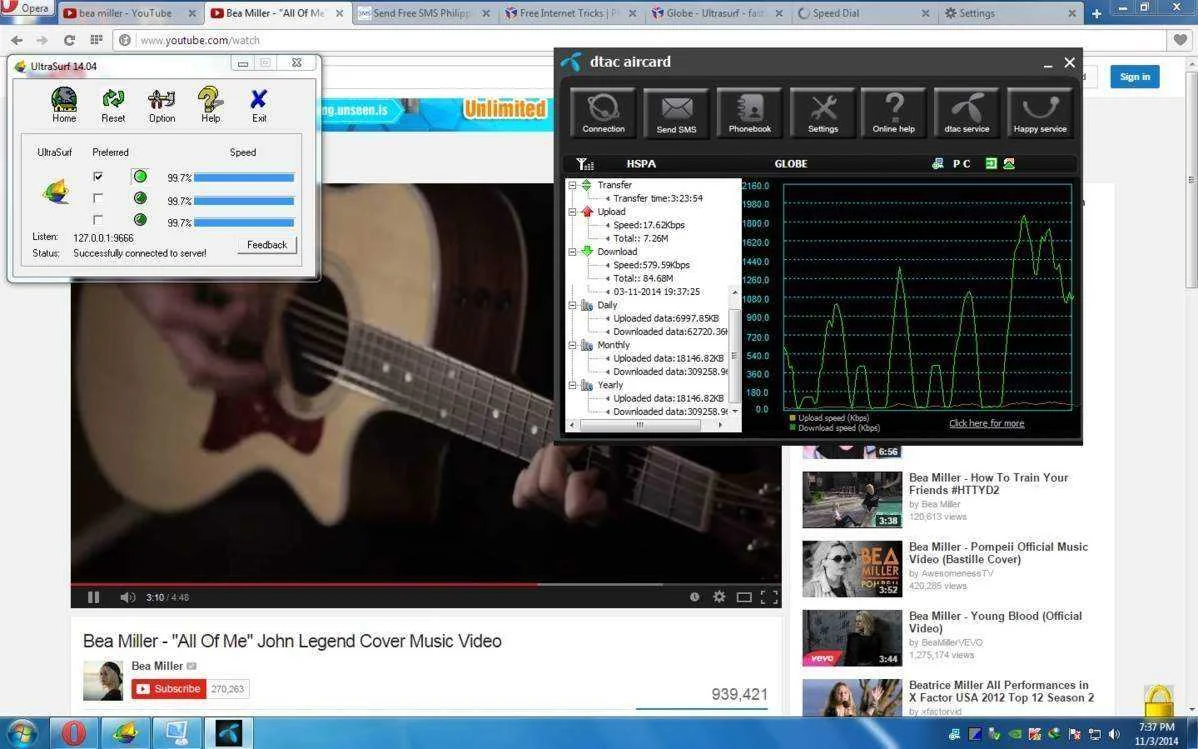Viewport: 1198px width, 749px height.
Task: Open dtac aircard taskbar button
Action: pyautogui.click(x=229, y=732)
